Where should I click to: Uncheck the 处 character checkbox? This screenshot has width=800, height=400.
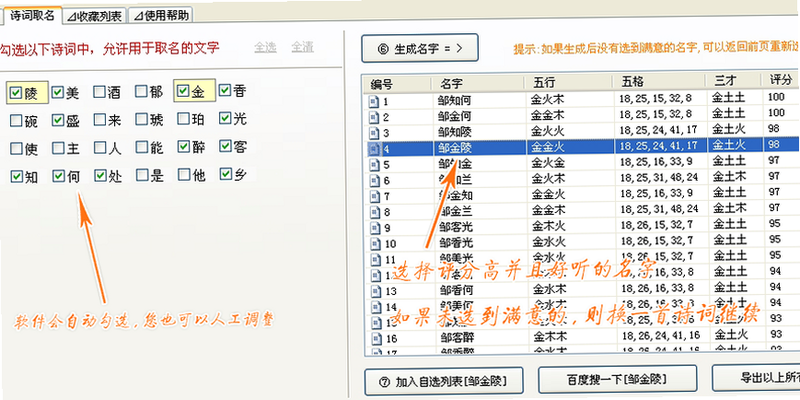(x=100, y=176)
